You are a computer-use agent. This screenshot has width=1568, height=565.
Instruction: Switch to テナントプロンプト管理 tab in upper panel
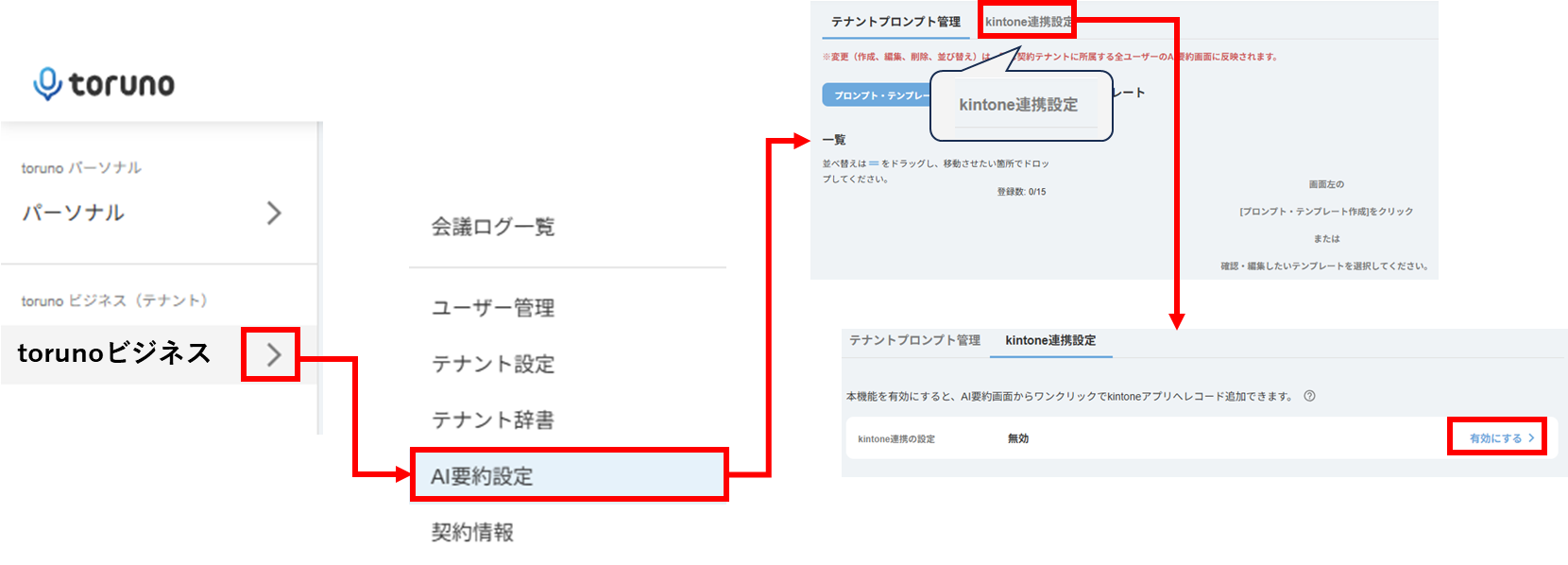[x=895, y=22]
